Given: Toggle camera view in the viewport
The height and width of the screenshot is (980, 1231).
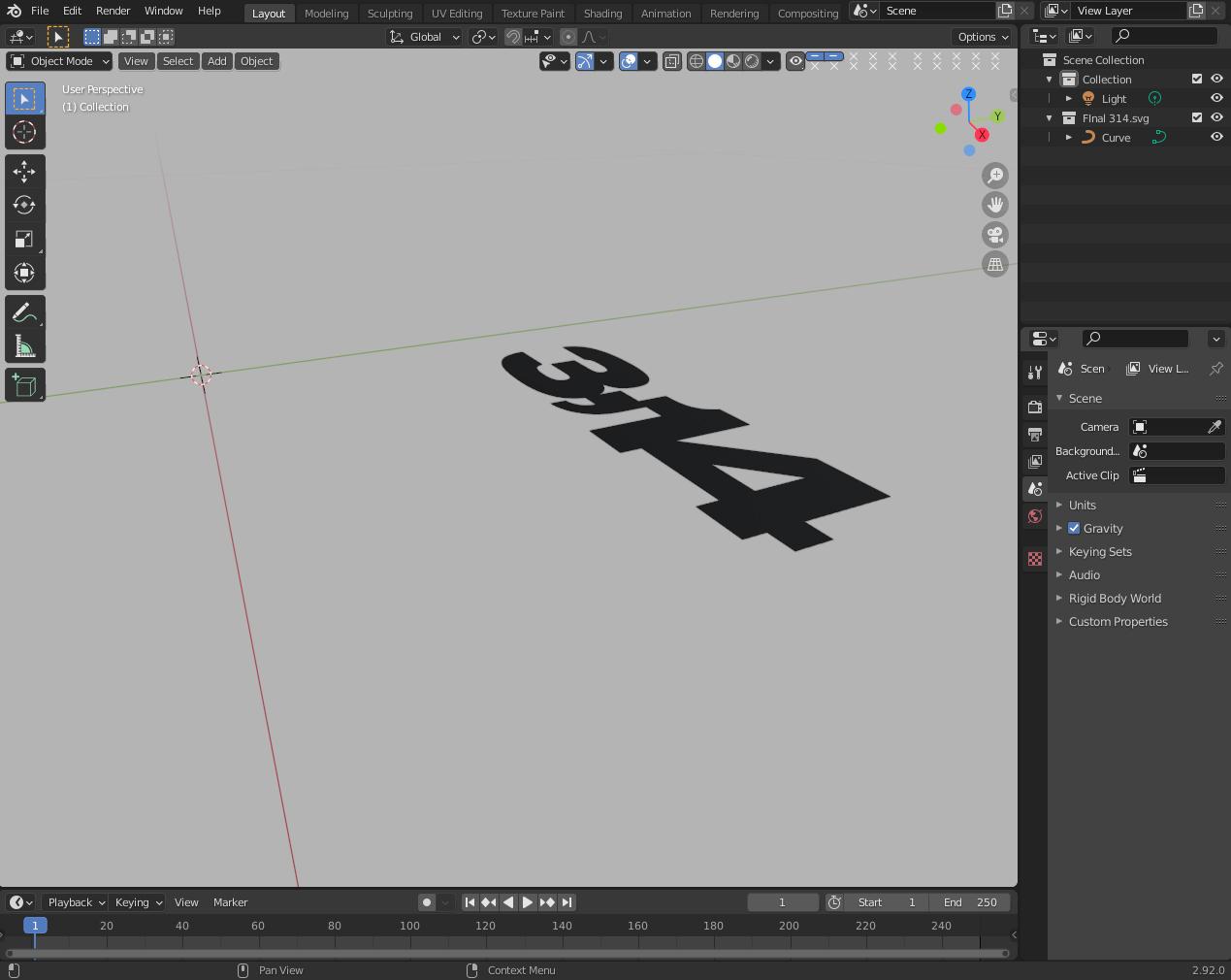Looking at the screenshot, I should coord(995,235).
